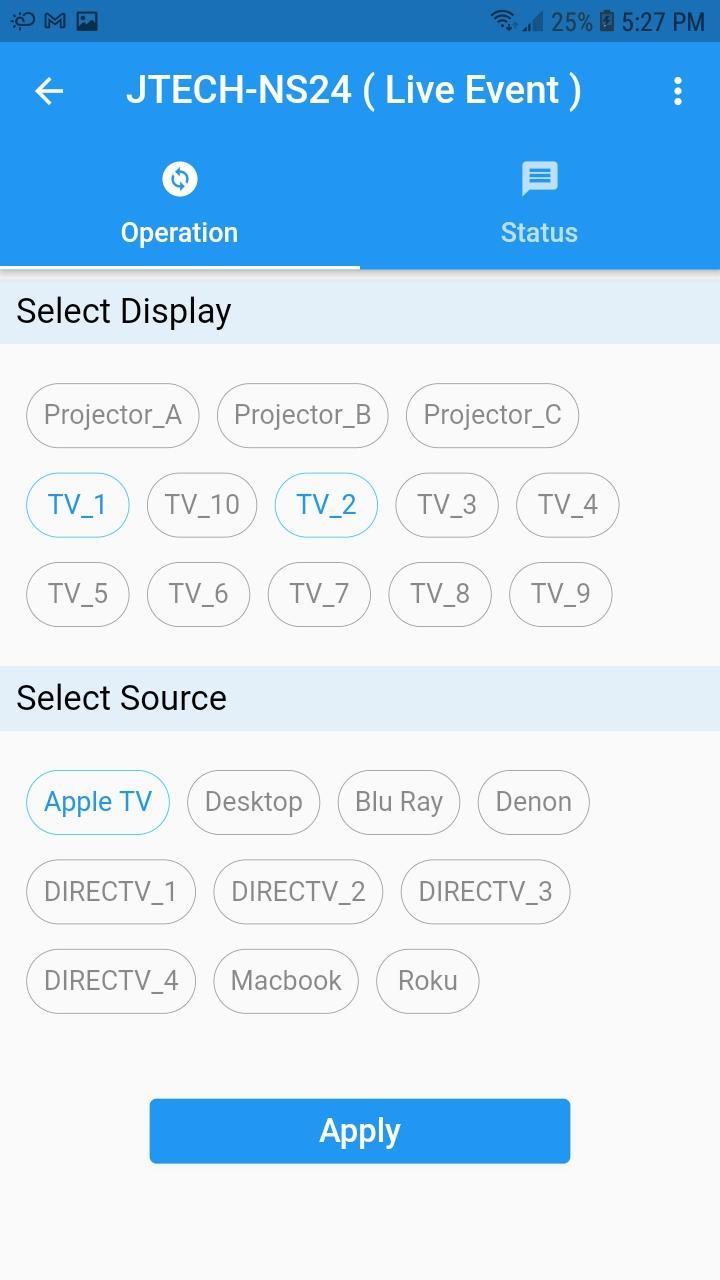Toggle the TV_2 display chip off
This screenshot has height=1280, width=720.
coord(326,505)
